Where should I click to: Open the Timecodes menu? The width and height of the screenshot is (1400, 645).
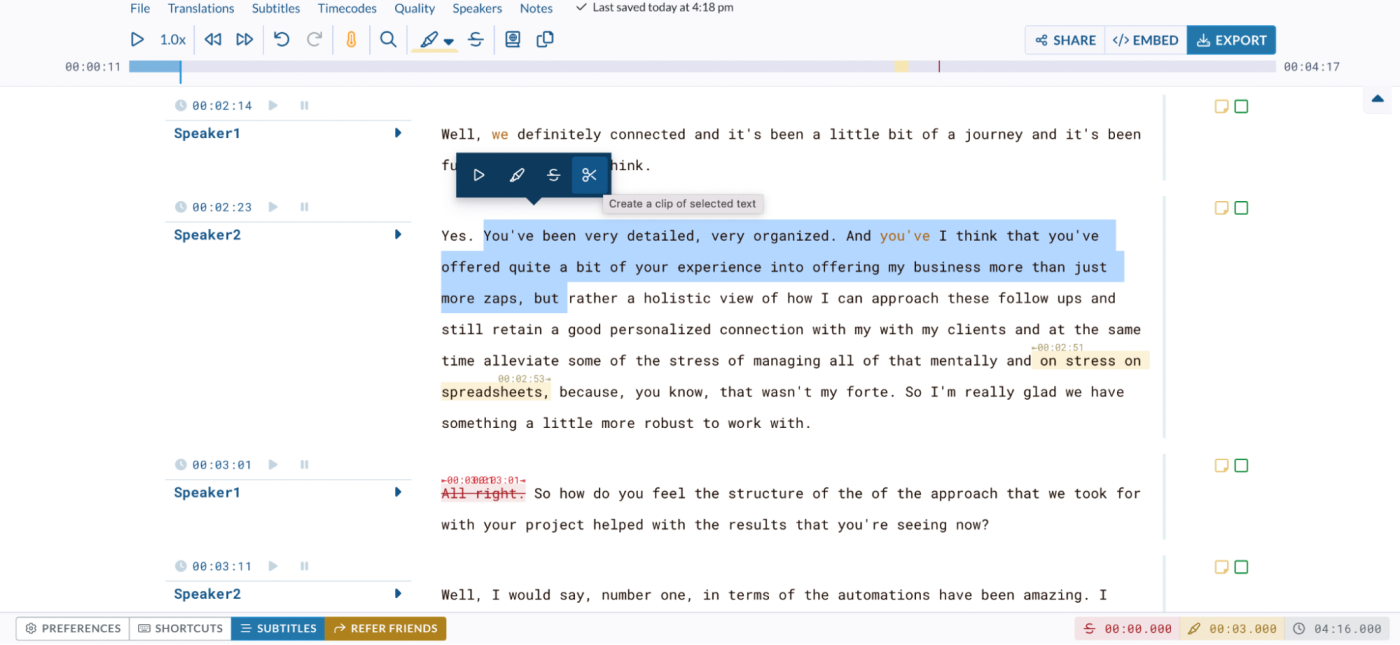click(347, 8)
